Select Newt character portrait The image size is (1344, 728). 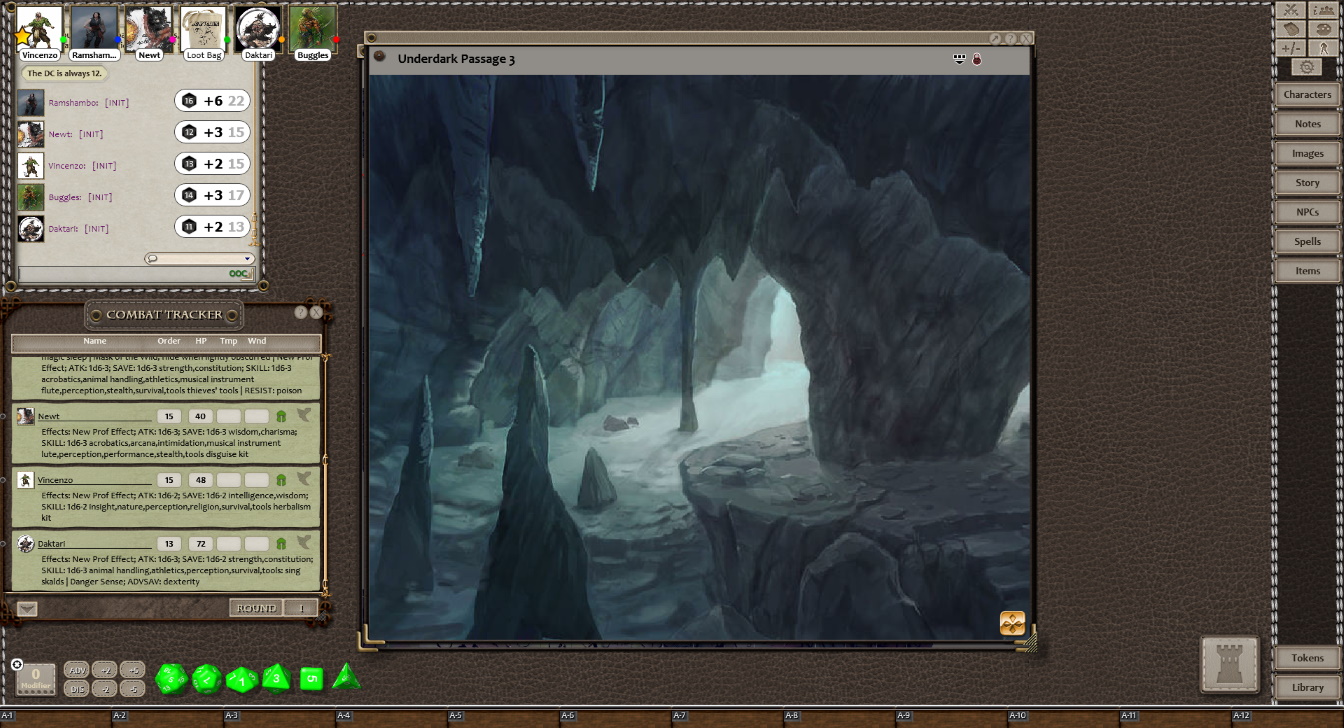click(x=149, y=28)
